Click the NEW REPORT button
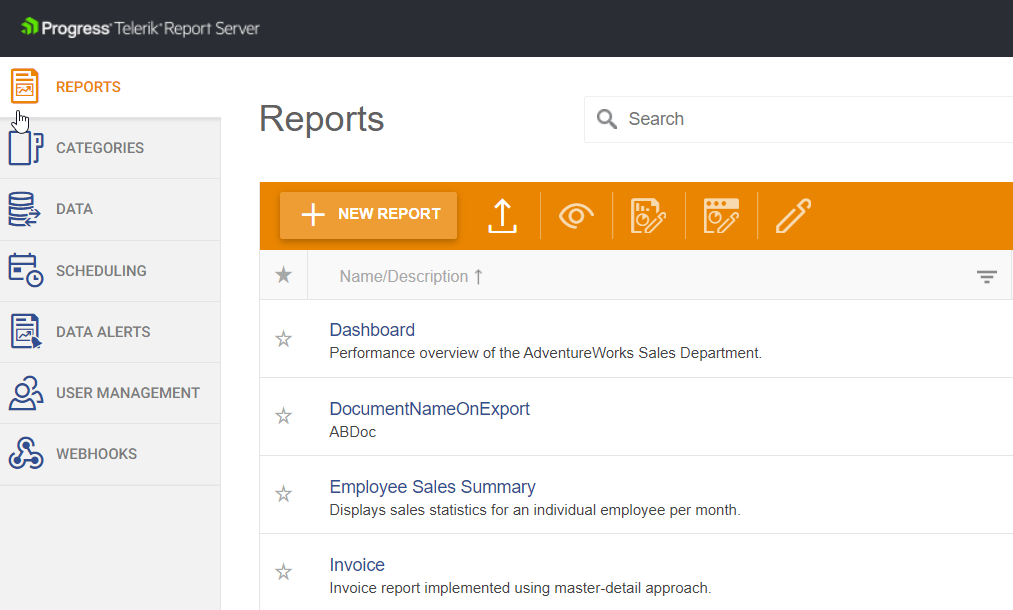The image size is (1013, 610). pos(368,215)
